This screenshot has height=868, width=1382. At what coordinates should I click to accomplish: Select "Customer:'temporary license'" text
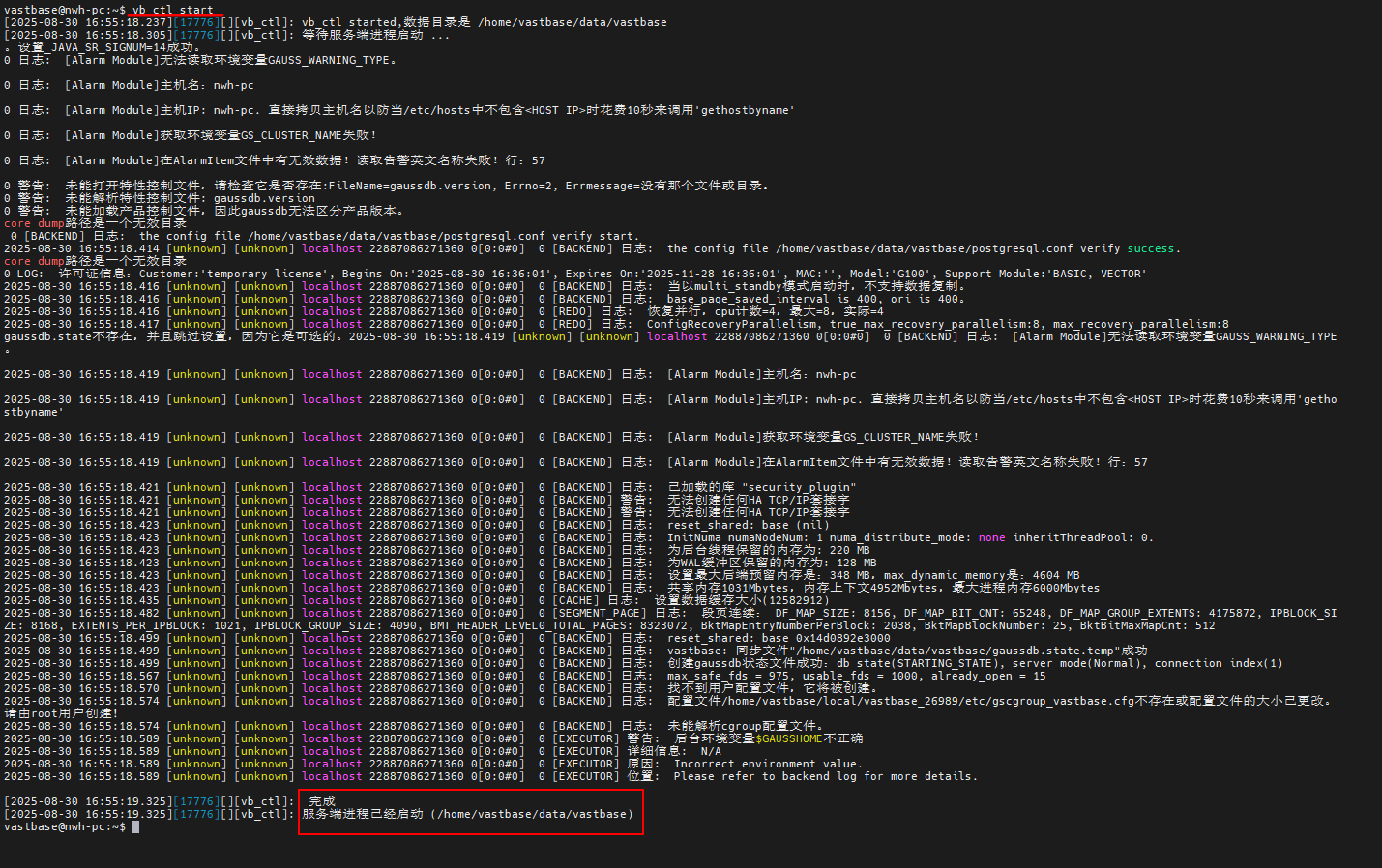(x=234, y=274)
